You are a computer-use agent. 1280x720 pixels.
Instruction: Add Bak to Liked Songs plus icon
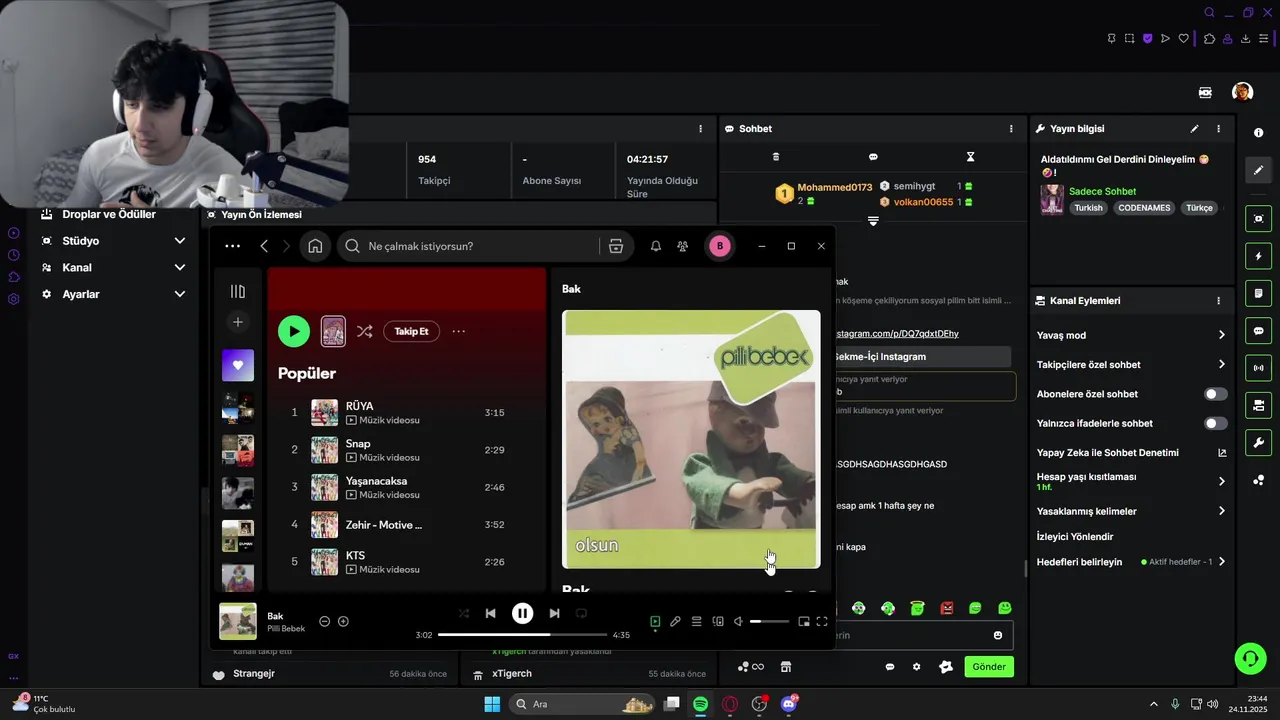coord(343,621)
